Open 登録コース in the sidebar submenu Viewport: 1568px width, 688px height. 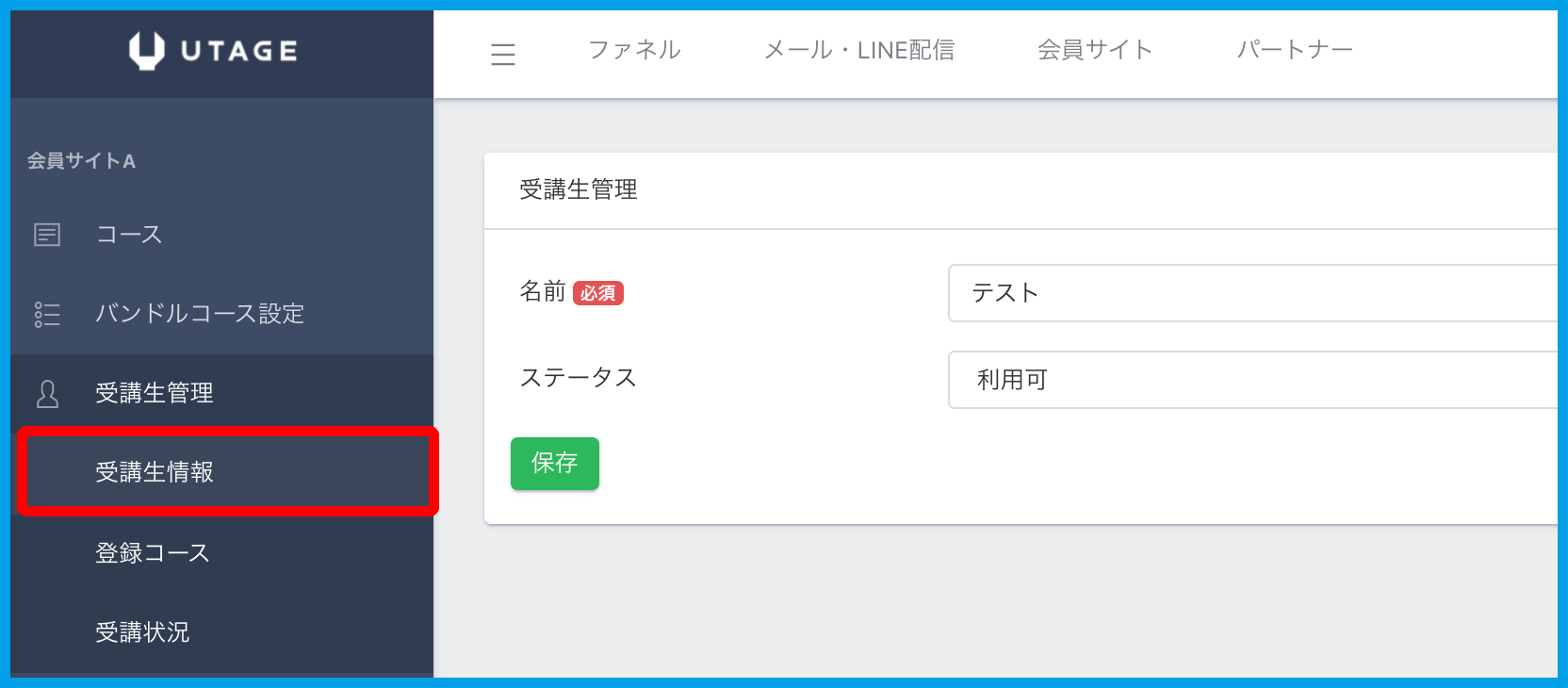click(x=153, y=553)
